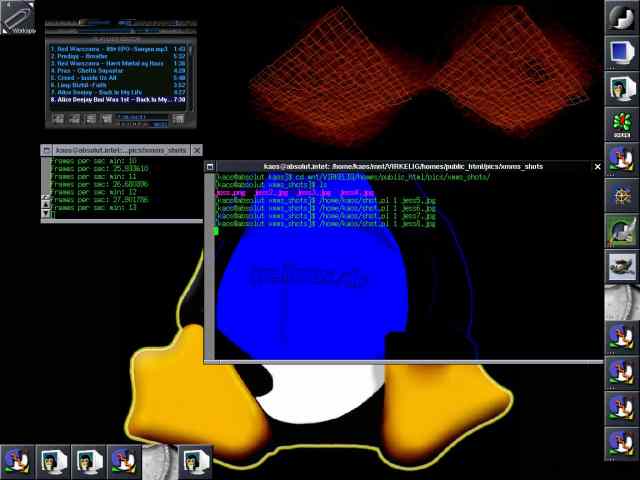Open the playlist List load/save button
This screenshot has height=480, width=640.
[x=178, y=119]
